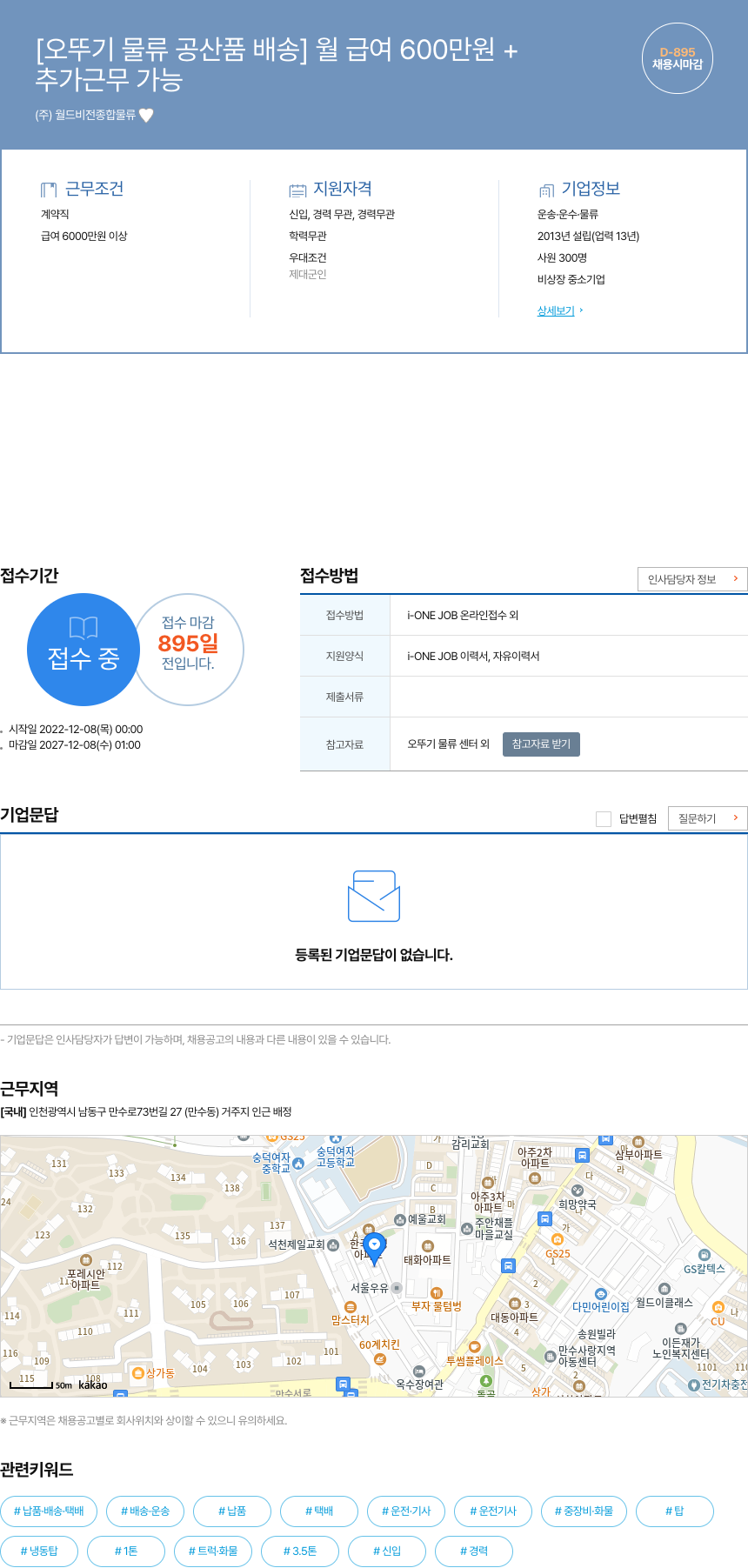
Task: Click the blue location pin on map
Action: coord(374,1248)
